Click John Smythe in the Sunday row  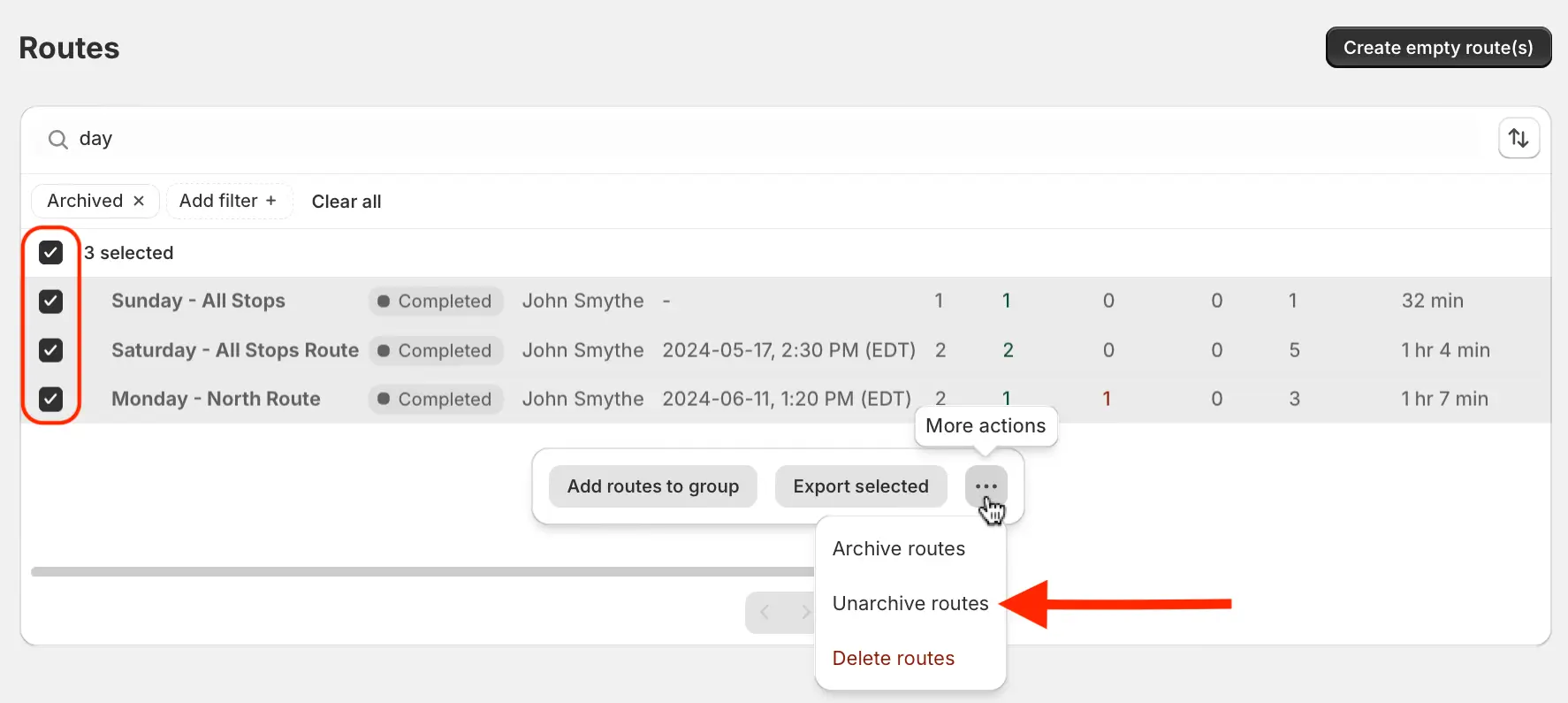(x=583, y=301)
